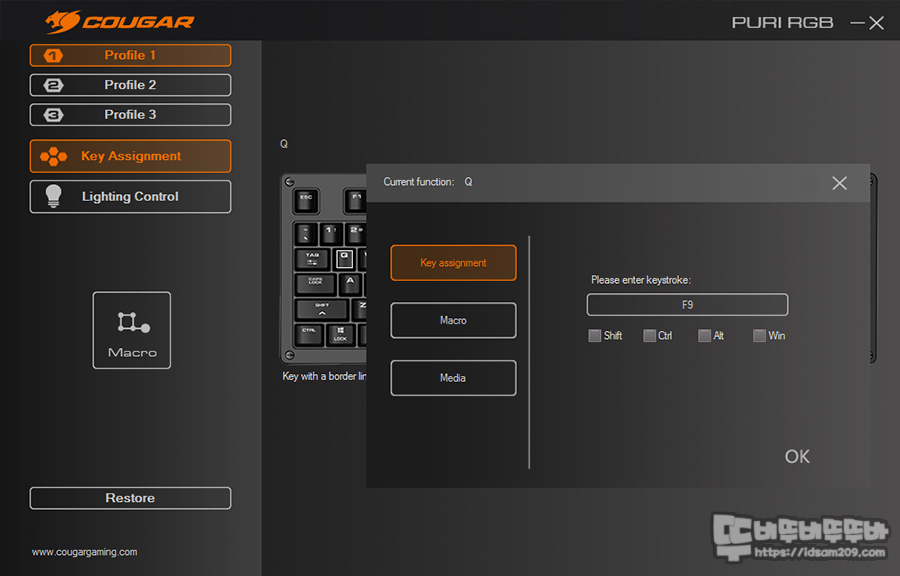This screenshot has width=900, height=576.
Task: Enable the Win modifier checkbox
Action: point(759,336)
